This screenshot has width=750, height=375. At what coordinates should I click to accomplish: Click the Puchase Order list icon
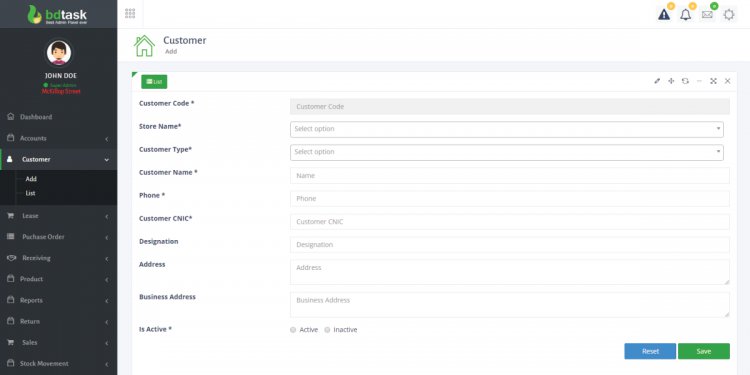[11, 237]
